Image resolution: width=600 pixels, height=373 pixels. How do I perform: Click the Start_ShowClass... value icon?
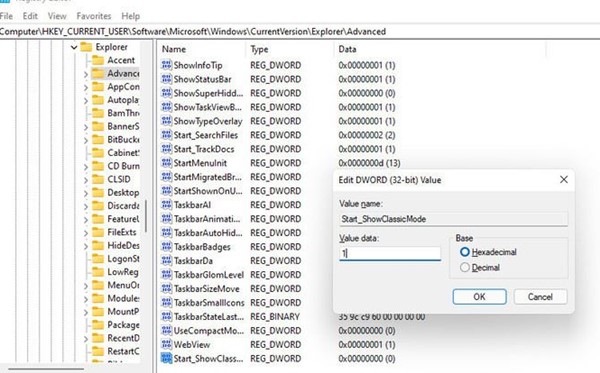point(166,358)
